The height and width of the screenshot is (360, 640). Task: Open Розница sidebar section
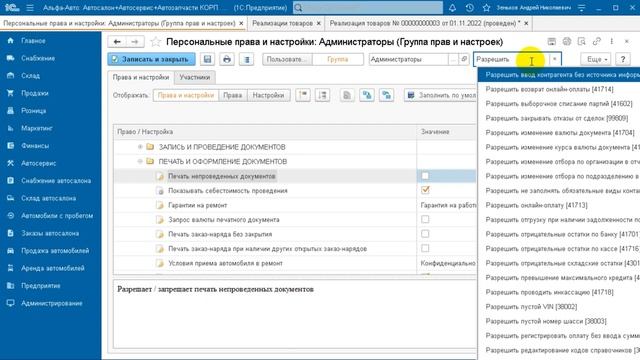coord(33,111)
